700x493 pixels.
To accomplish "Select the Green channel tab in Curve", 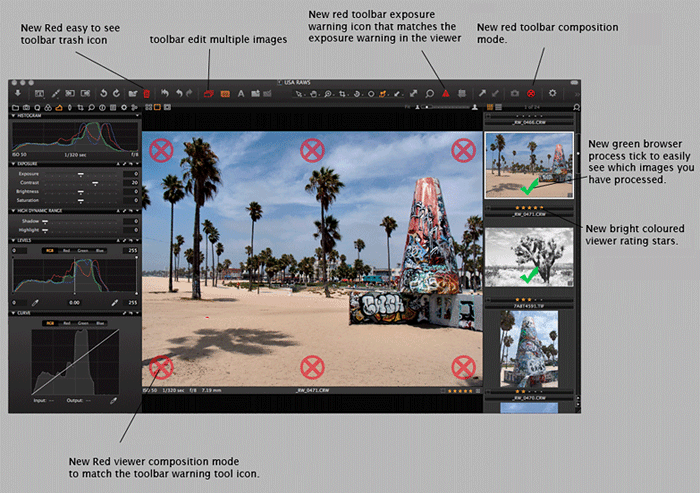I will (x=84, y=323).
